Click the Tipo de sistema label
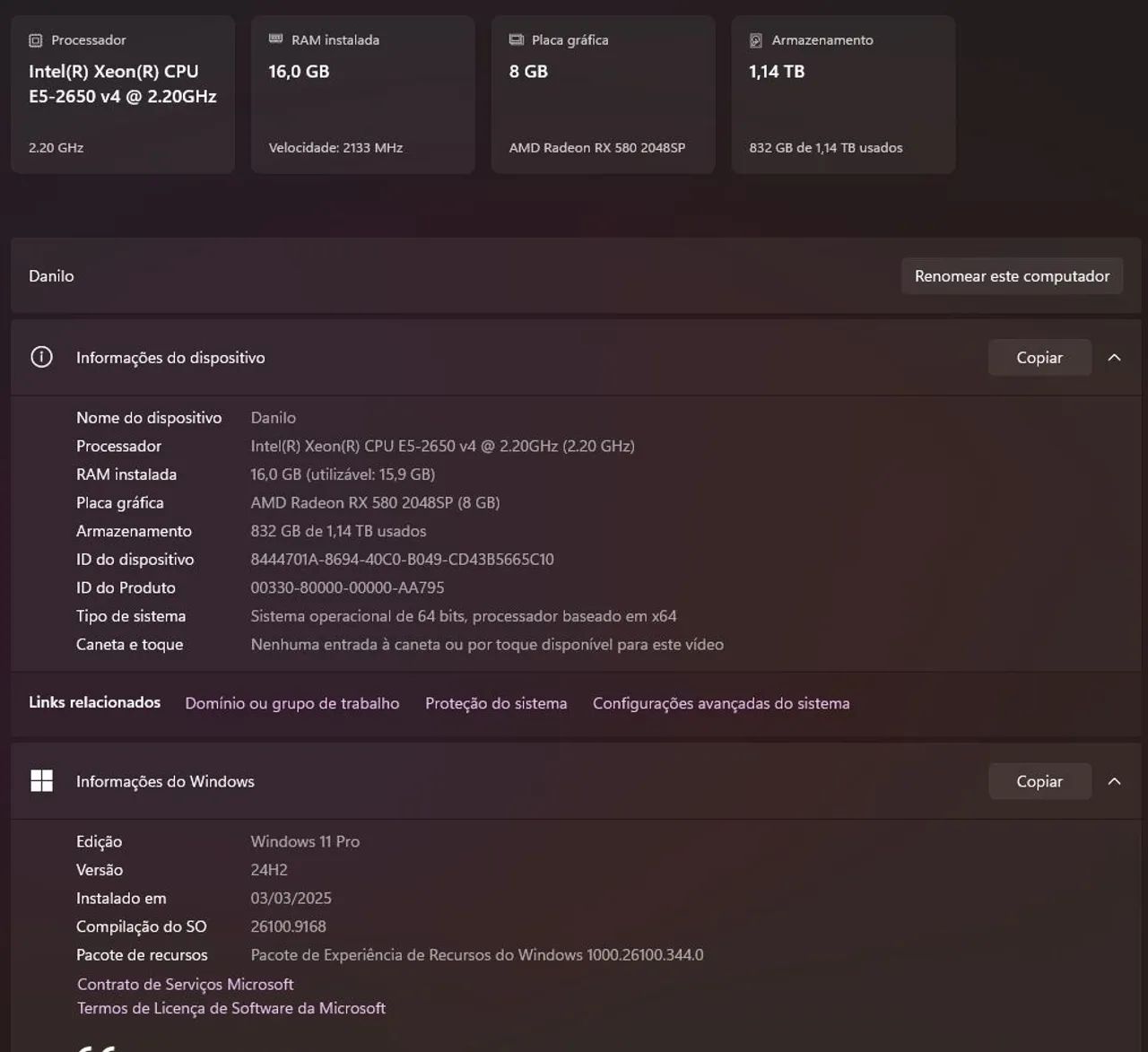 tap(131, 616)
